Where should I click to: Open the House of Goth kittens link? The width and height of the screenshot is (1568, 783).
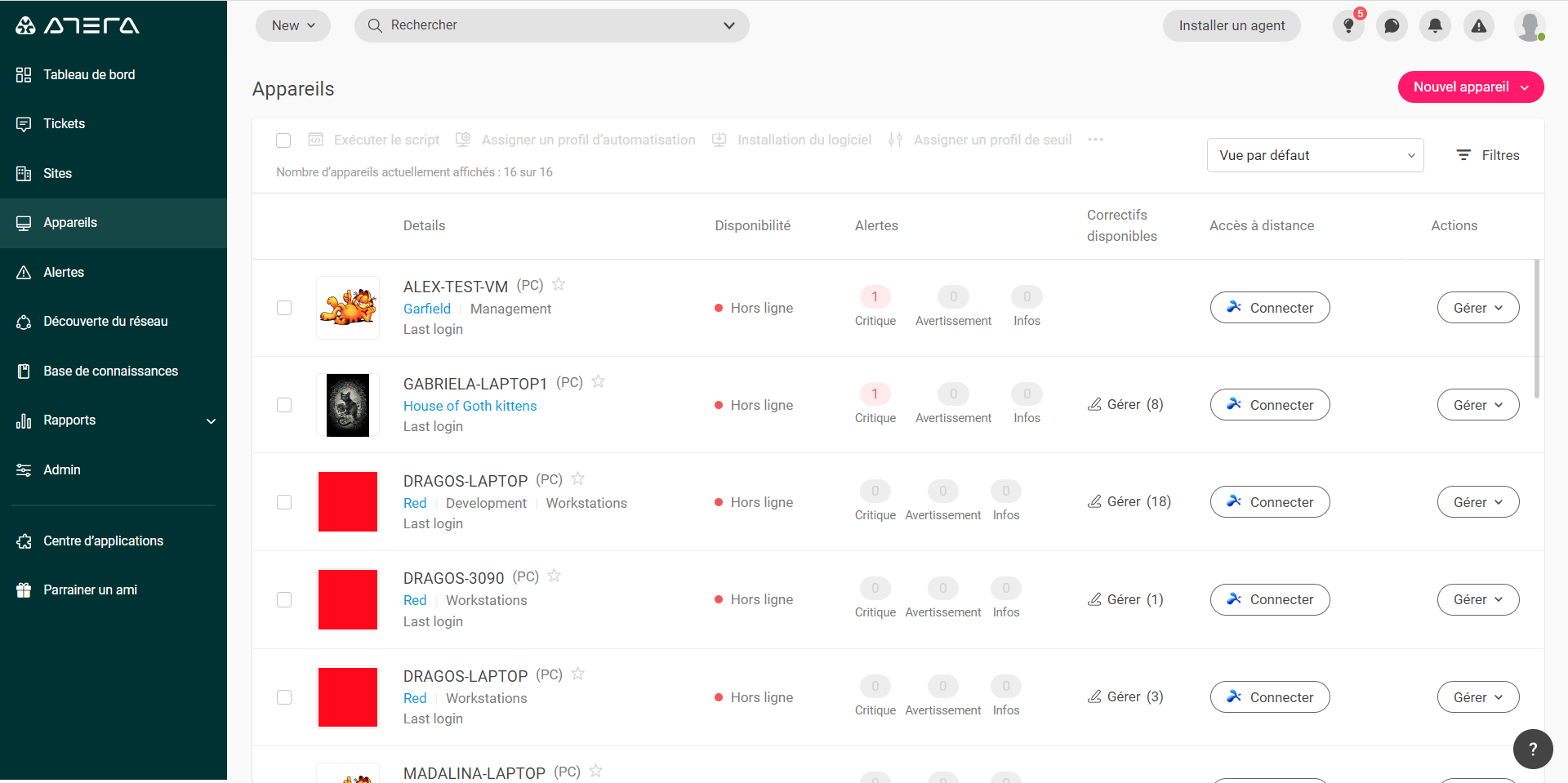(470, 406)
